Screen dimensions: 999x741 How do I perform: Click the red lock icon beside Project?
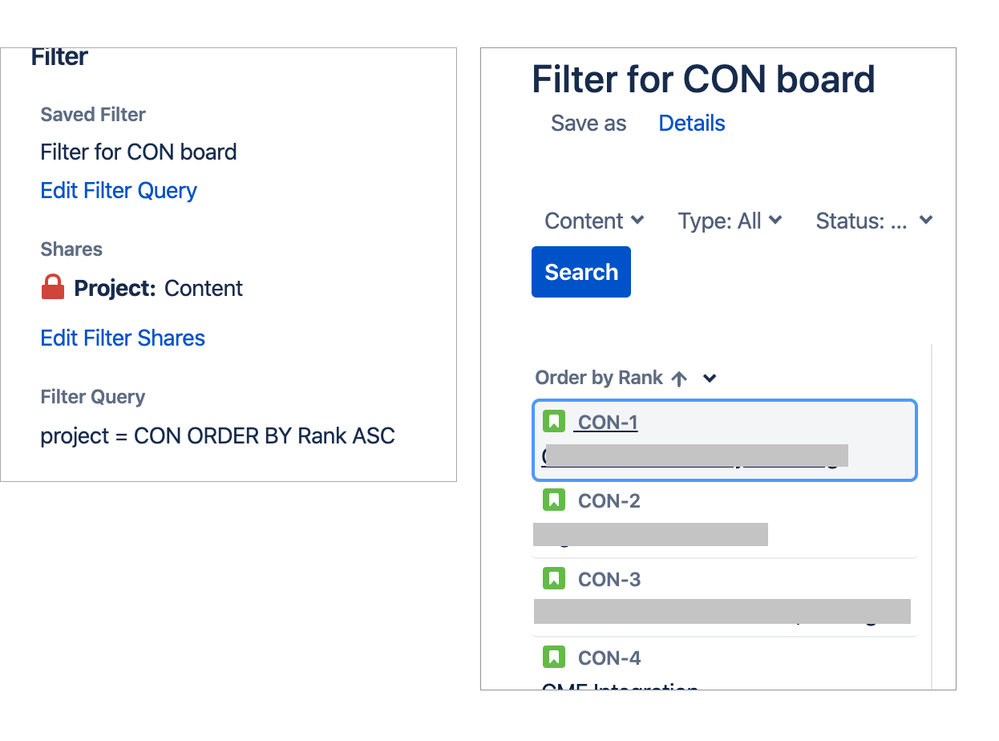point(53,287)
